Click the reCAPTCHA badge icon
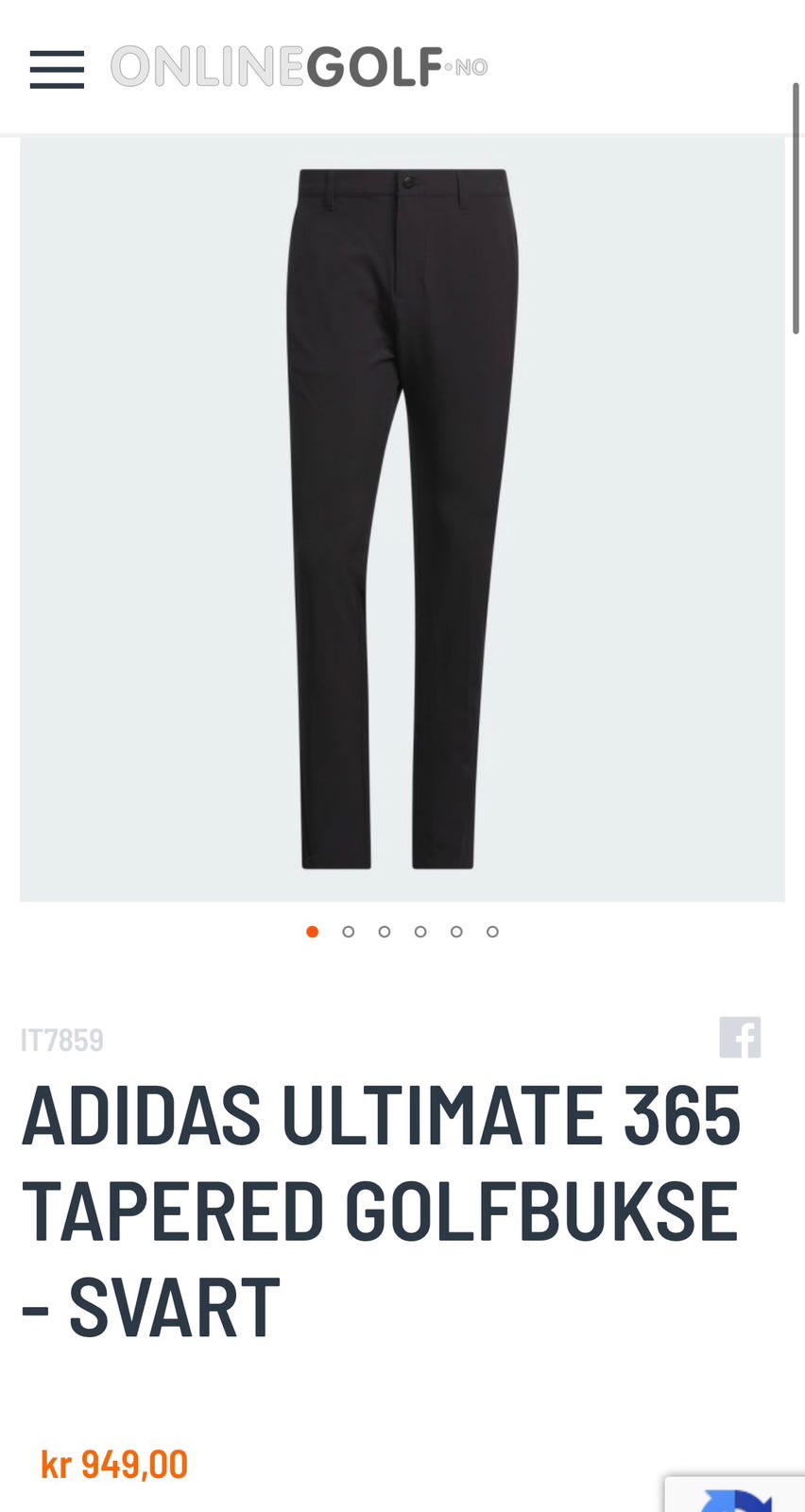Viewport: 805px width, 1512px height. (x=735, y=1495)
